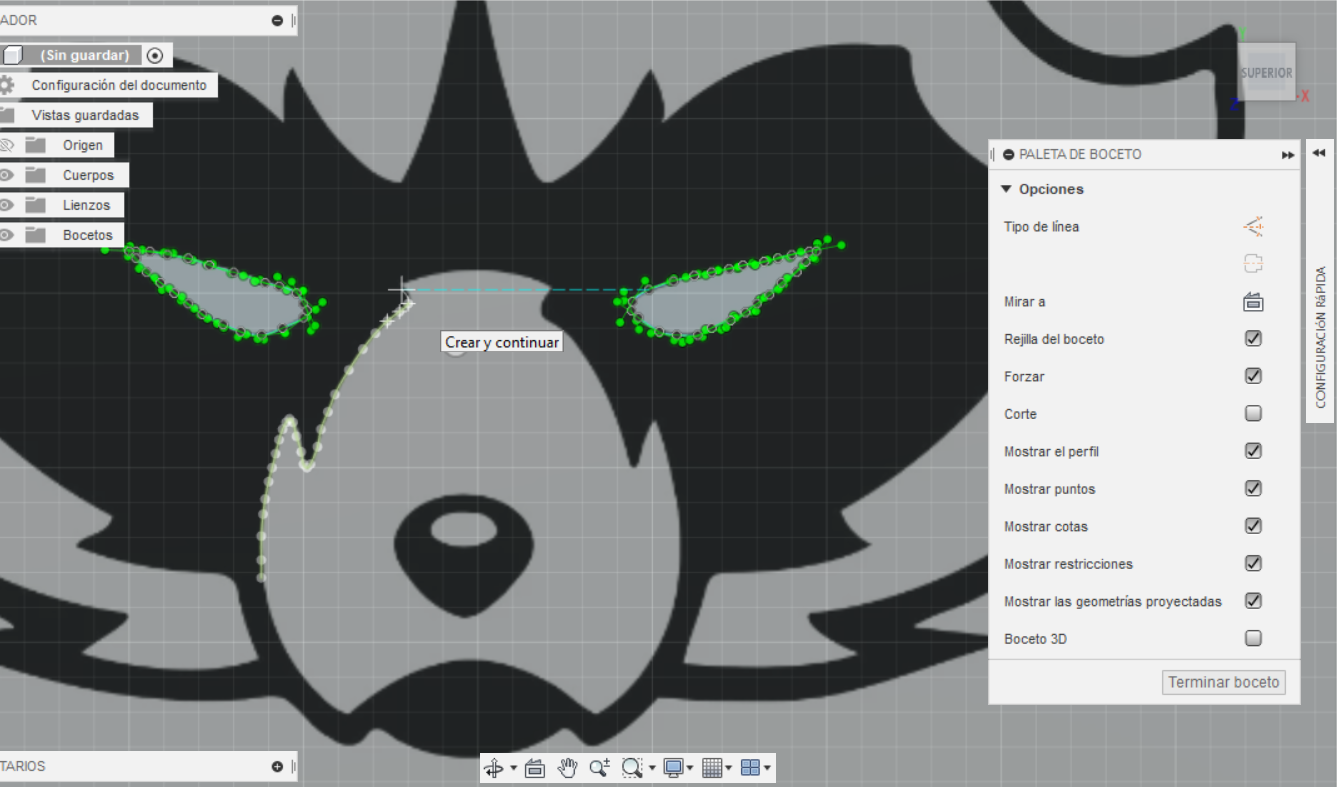The image size is (1337, 787).
Task: Click the Viewports layout icon
Action: [750, 768]
